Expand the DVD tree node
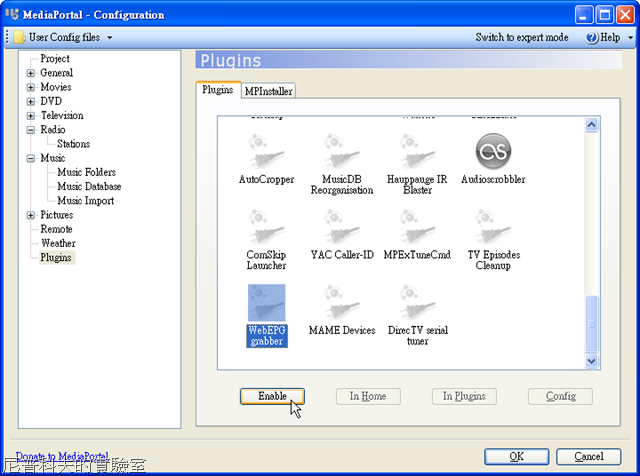 31,101
